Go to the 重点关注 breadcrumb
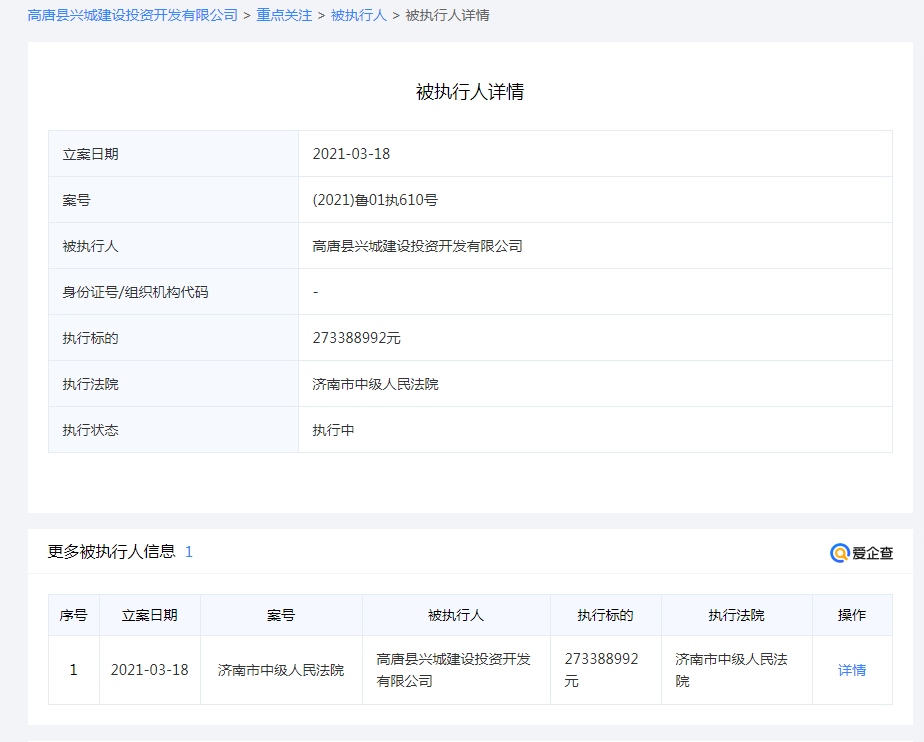The width and height of the screenshot is (924, 742). 284,15
